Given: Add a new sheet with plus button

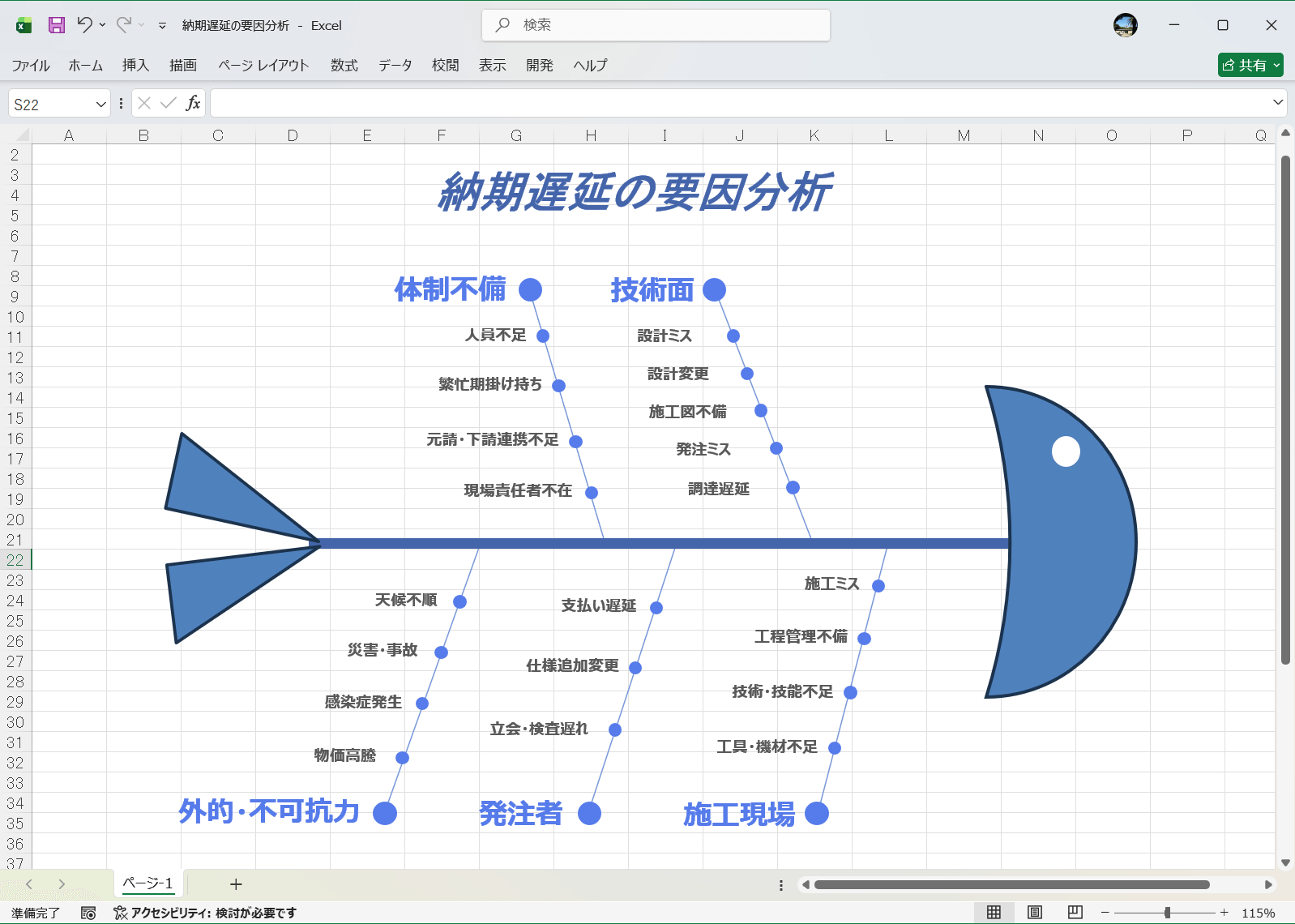Looking at the screenshot, I should pos(236,884).
